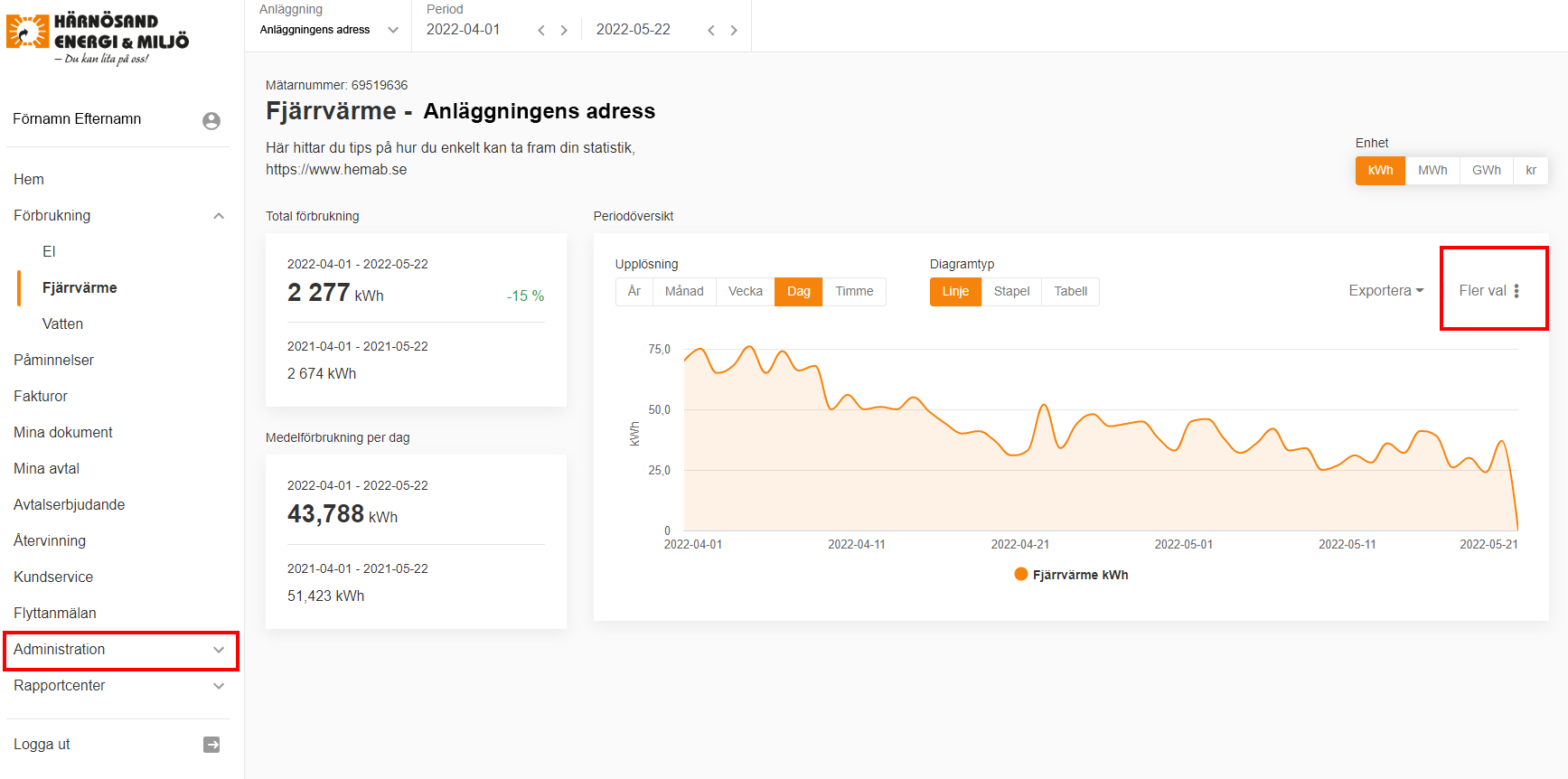Viewport: 1568px width, 779px height.
Task: Switch chart type to Stapel
Action: [x=1011, y=292]
